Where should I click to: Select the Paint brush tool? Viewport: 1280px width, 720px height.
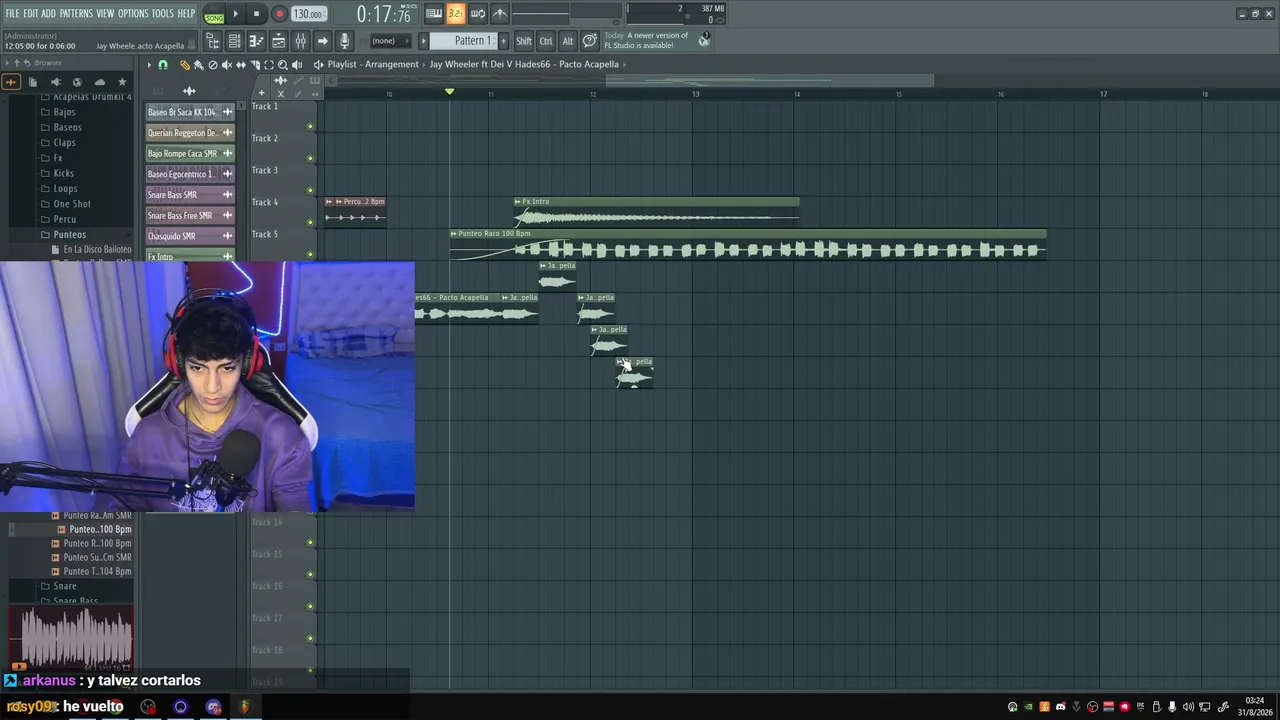[198, 65]
